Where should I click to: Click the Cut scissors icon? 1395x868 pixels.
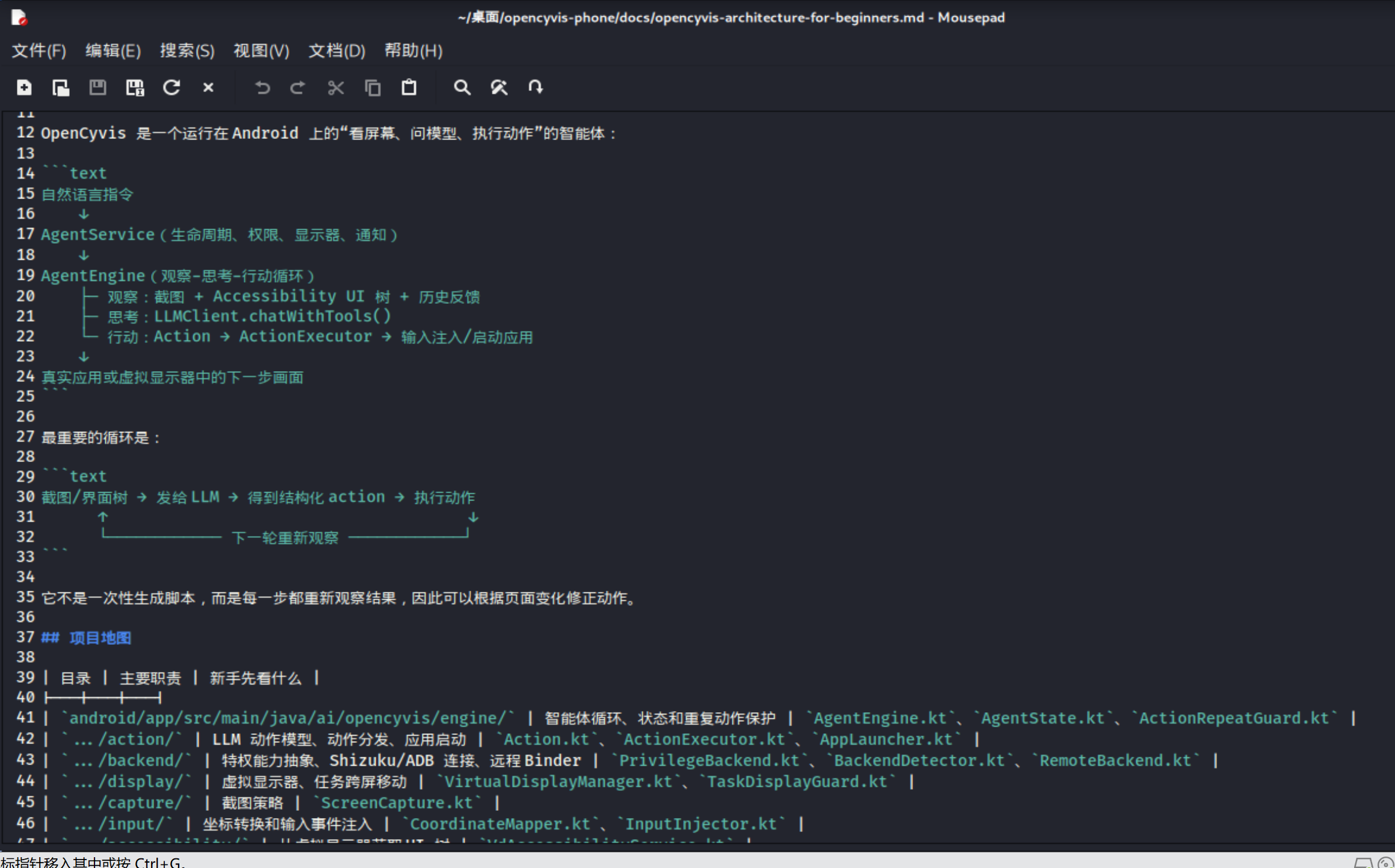(336, 88)
